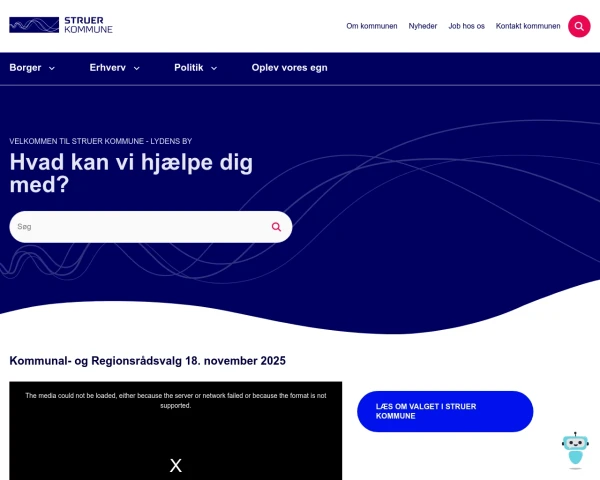Expand the Erhverv menu chevron
This screenshot has width=600, height=480.
(x=137, y=68)
